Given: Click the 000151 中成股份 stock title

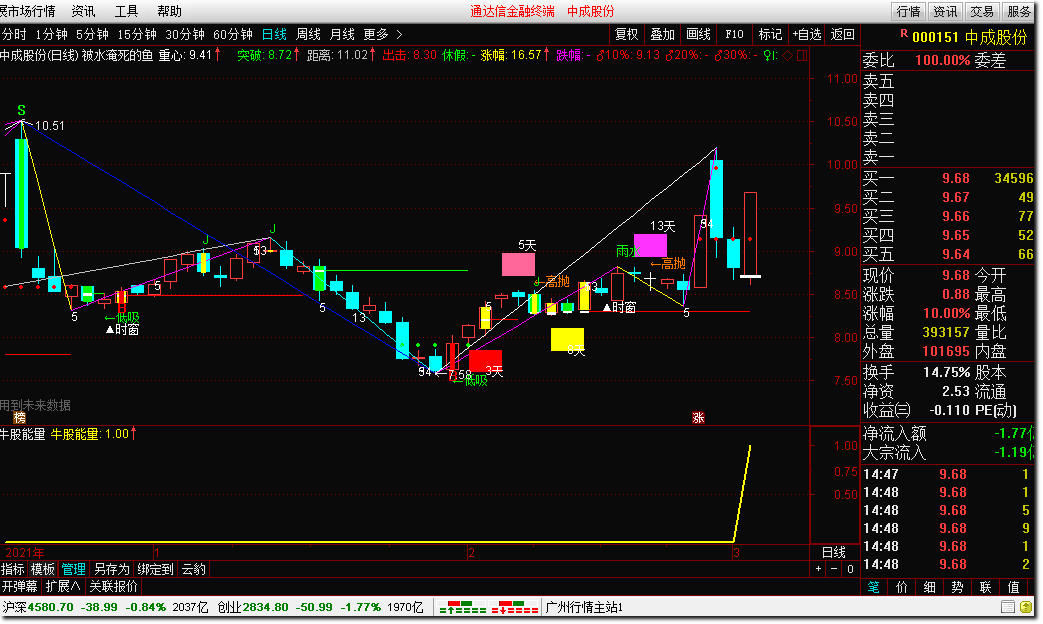Looking at the screenshot, I should [x=969, y=37].
